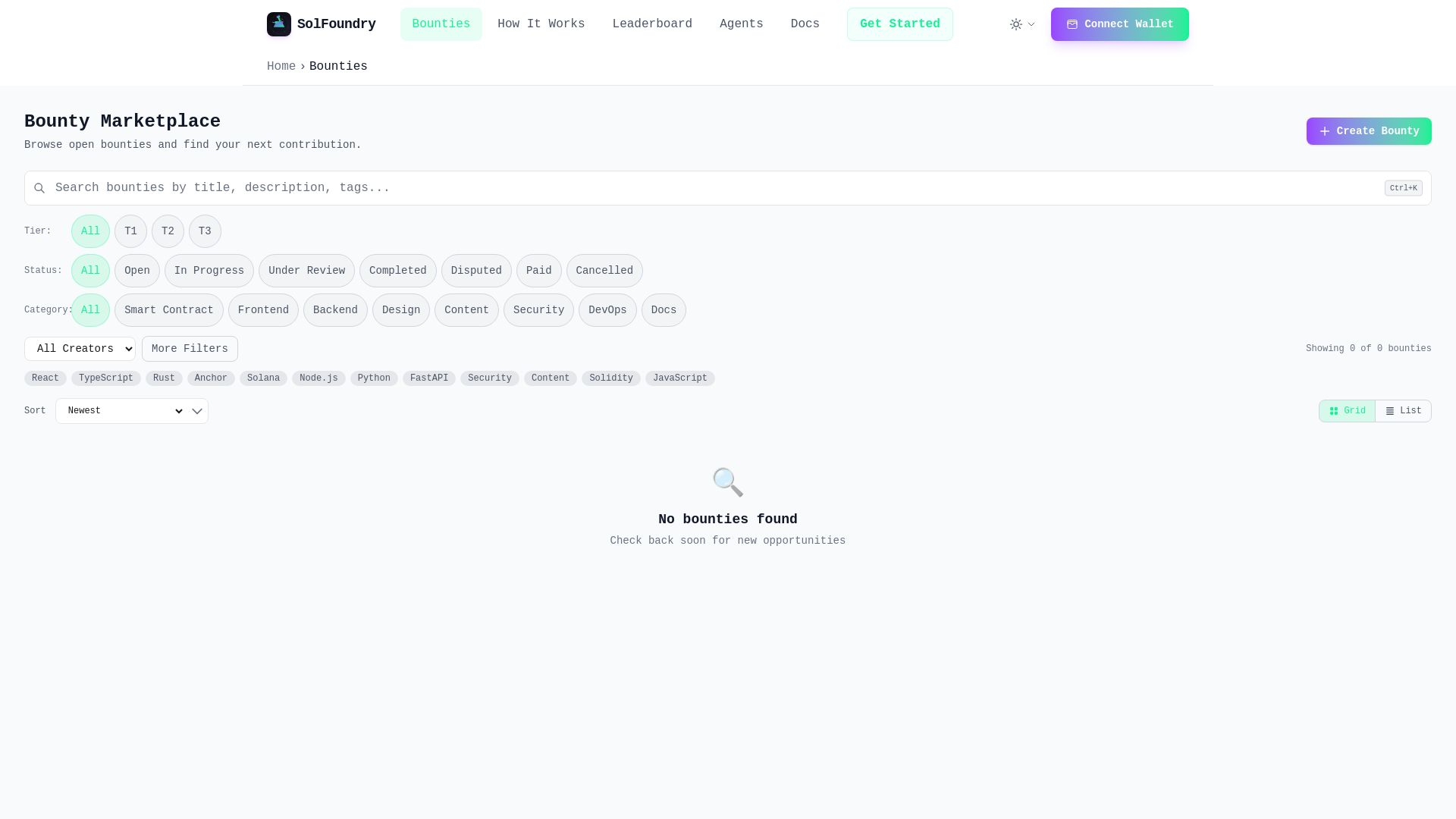Select the Security category pill
1456x819 pixels.
point(538,310)
